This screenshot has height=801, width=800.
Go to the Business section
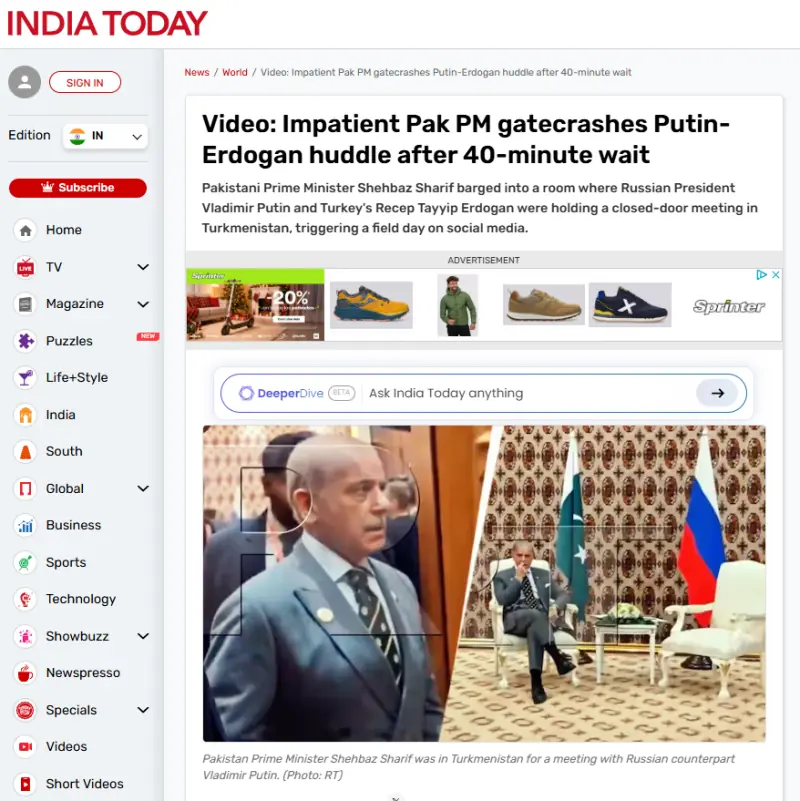click(x=73, y=525)
